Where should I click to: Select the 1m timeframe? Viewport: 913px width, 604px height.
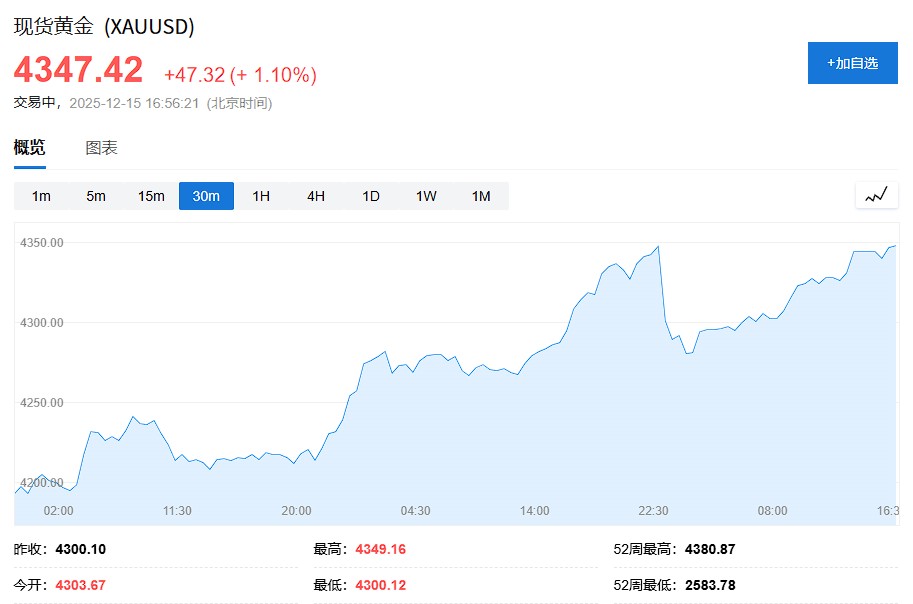tap(41, 196)
